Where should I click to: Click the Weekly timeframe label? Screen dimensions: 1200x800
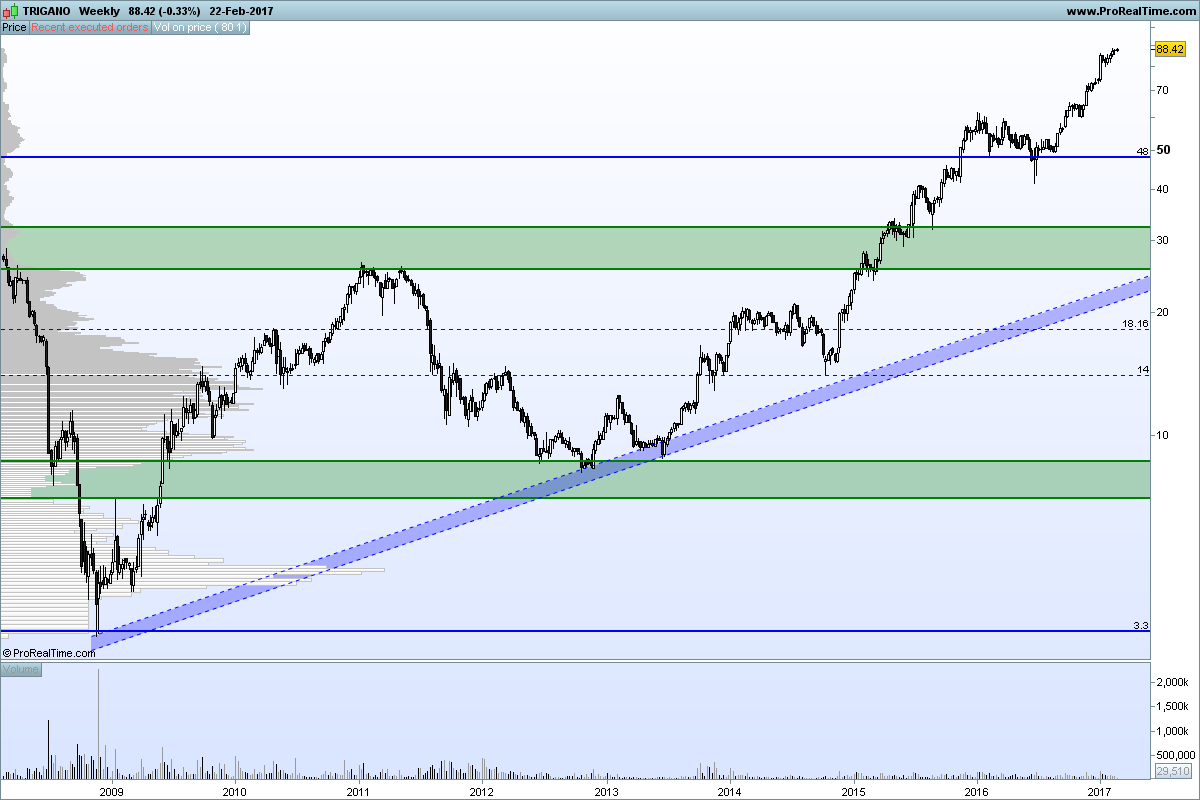click(x=99, y=11)
